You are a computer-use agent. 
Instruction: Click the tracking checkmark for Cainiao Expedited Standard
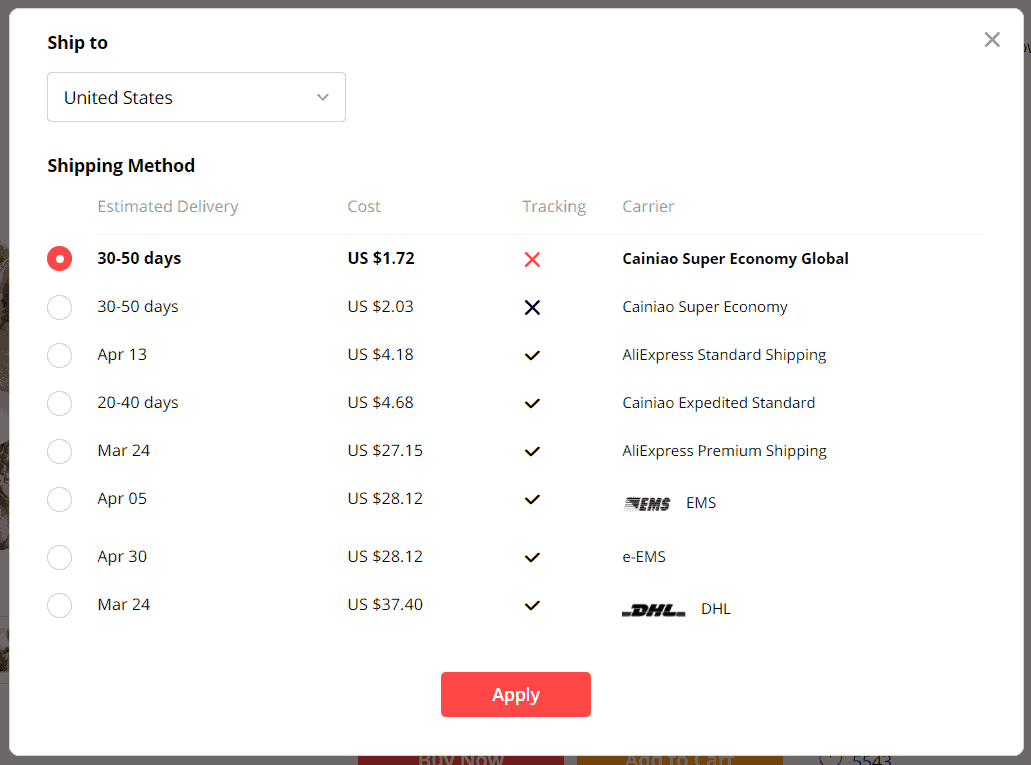[x=531, y=403]
